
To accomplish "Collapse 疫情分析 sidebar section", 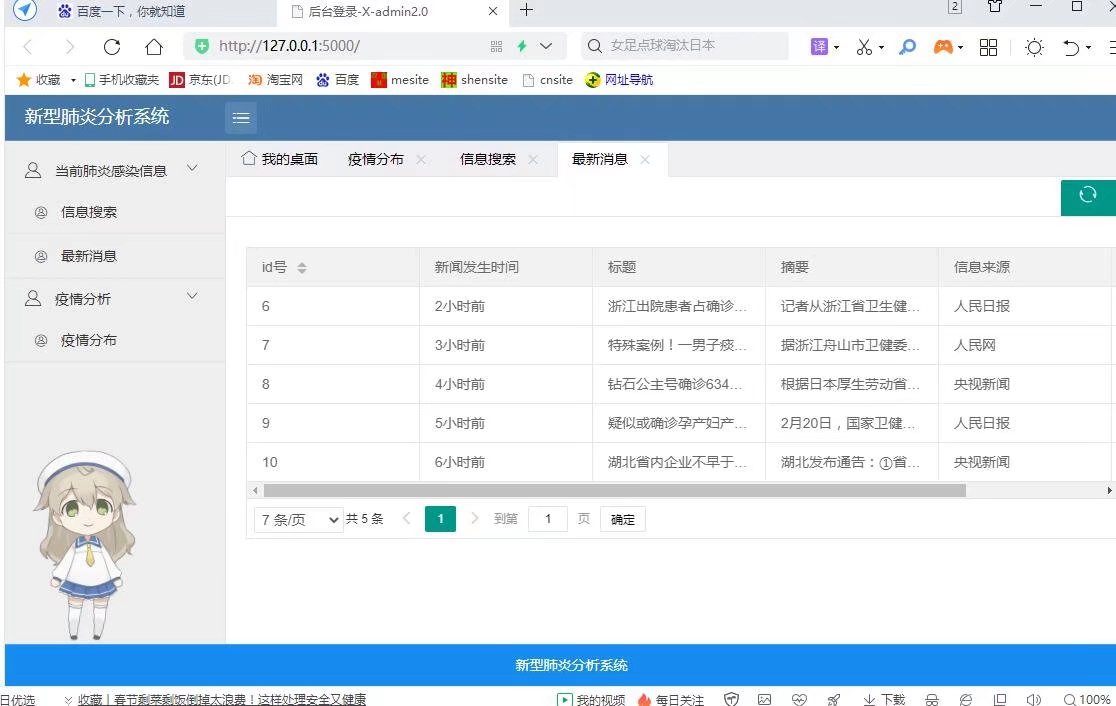I will click(x=191, y=295).
